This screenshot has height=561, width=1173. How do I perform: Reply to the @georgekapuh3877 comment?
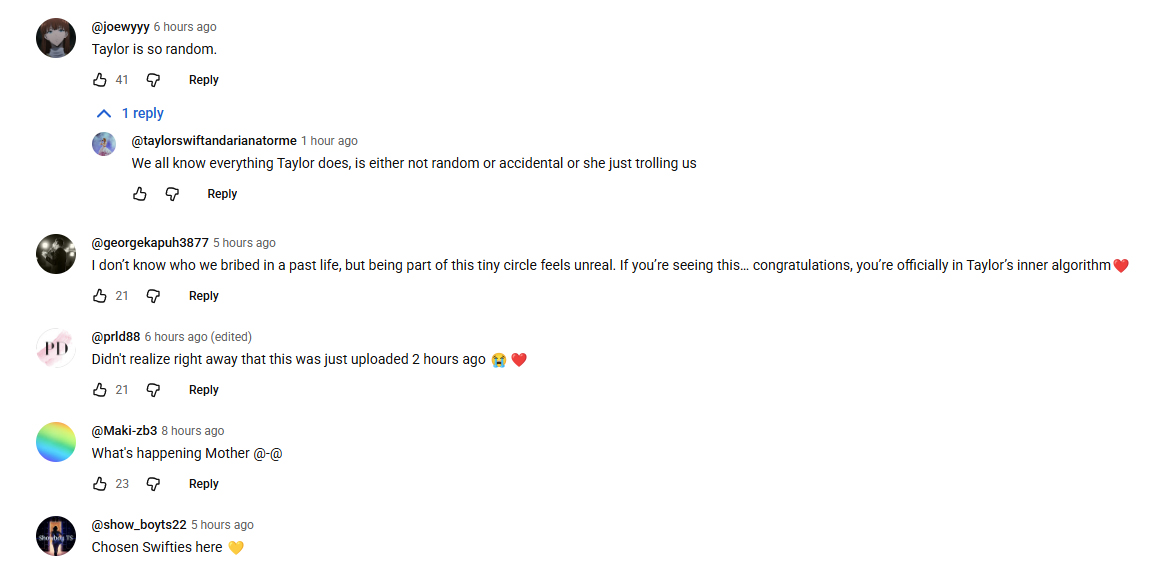coord(203,295)
